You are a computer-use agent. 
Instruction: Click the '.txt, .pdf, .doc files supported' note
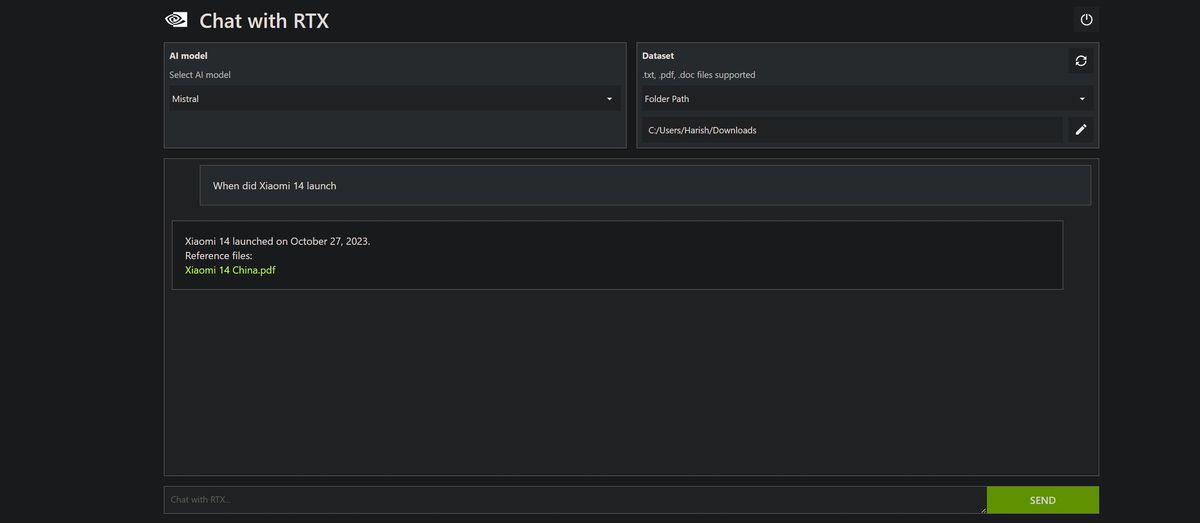click(x=698, y=75)
